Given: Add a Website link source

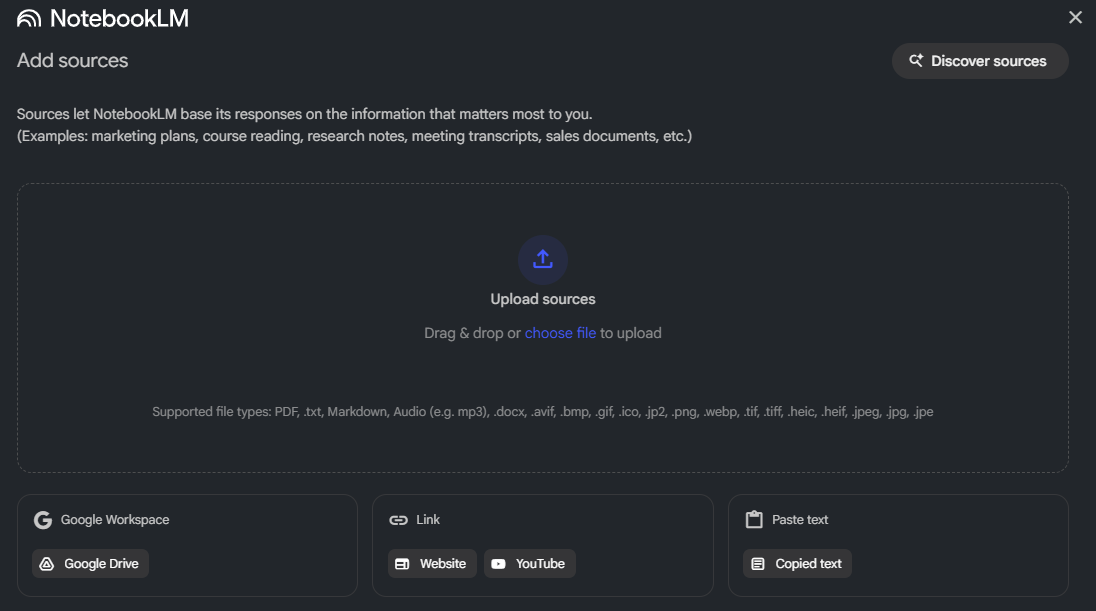Looking at the screenshot, I should (432, 563).
